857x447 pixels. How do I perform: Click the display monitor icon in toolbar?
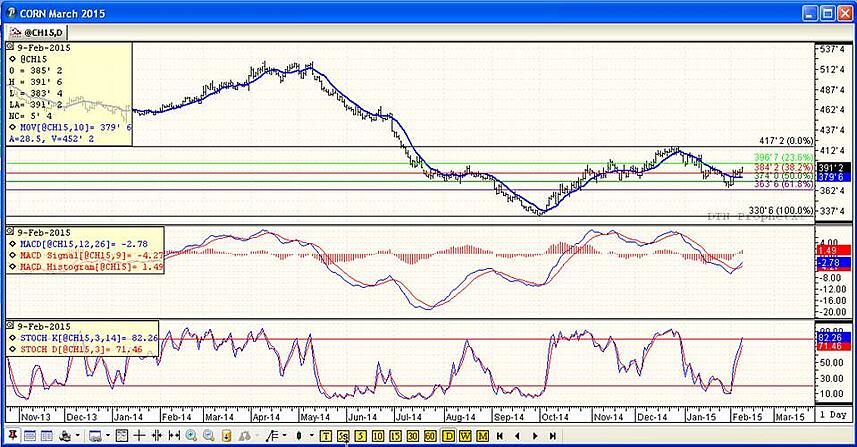[x=96, y=436]
